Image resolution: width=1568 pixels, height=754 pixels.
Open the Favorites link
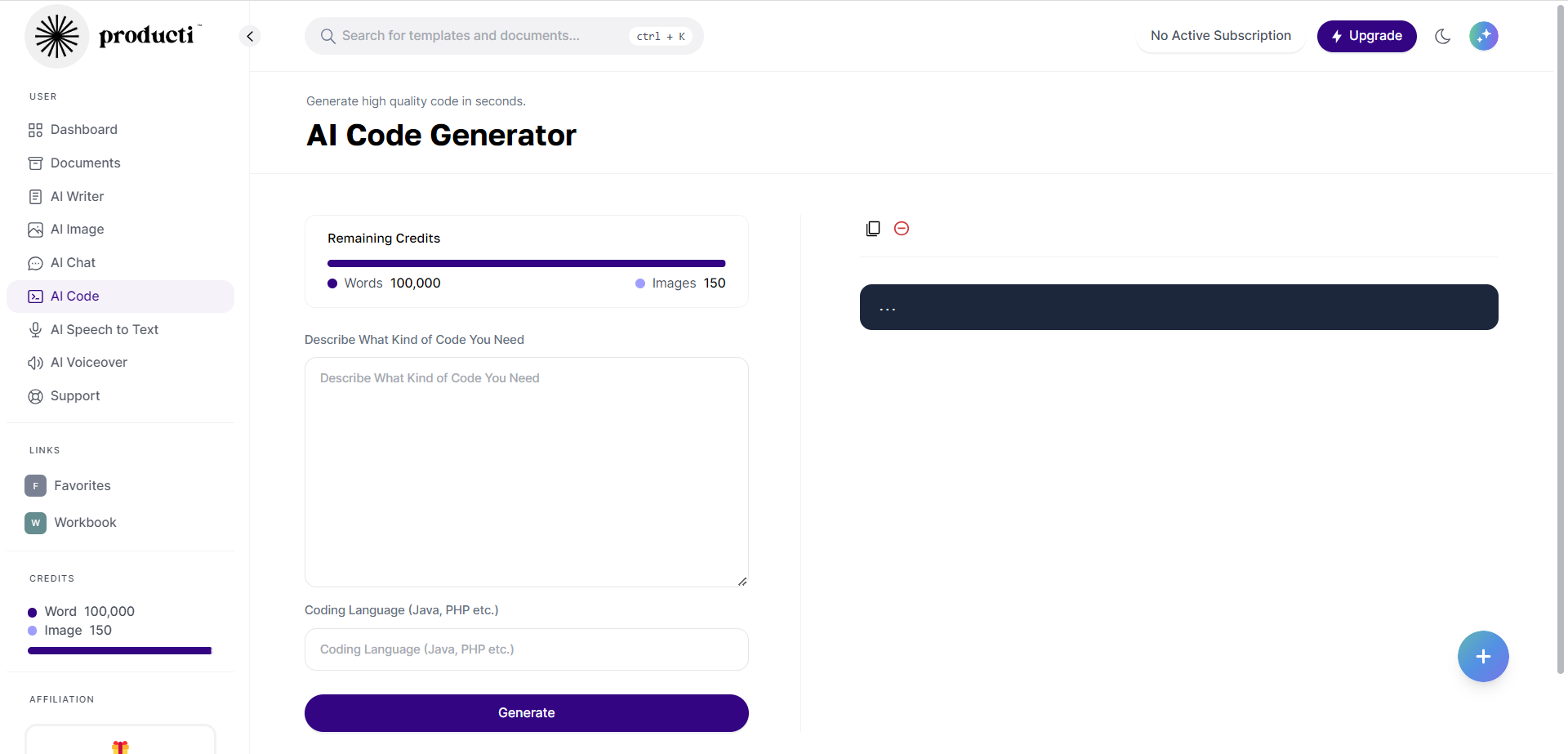pos(82,486)
